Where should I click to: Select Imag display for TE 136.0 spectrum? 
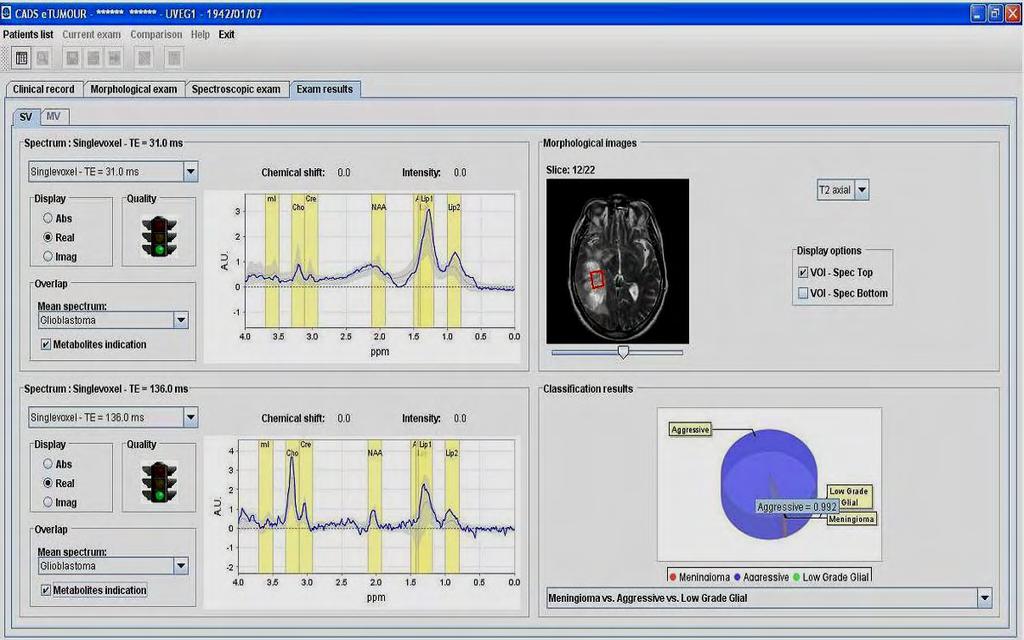click(48, 502)
